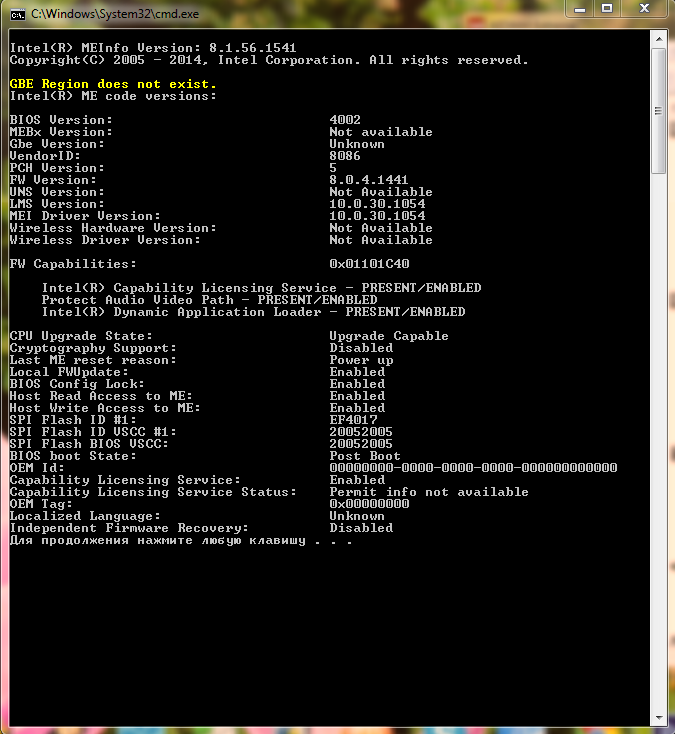675x734 pixels.
Task: Maximize the cmd.exe window
Action: pyautogui.click(x=607, y=9)
